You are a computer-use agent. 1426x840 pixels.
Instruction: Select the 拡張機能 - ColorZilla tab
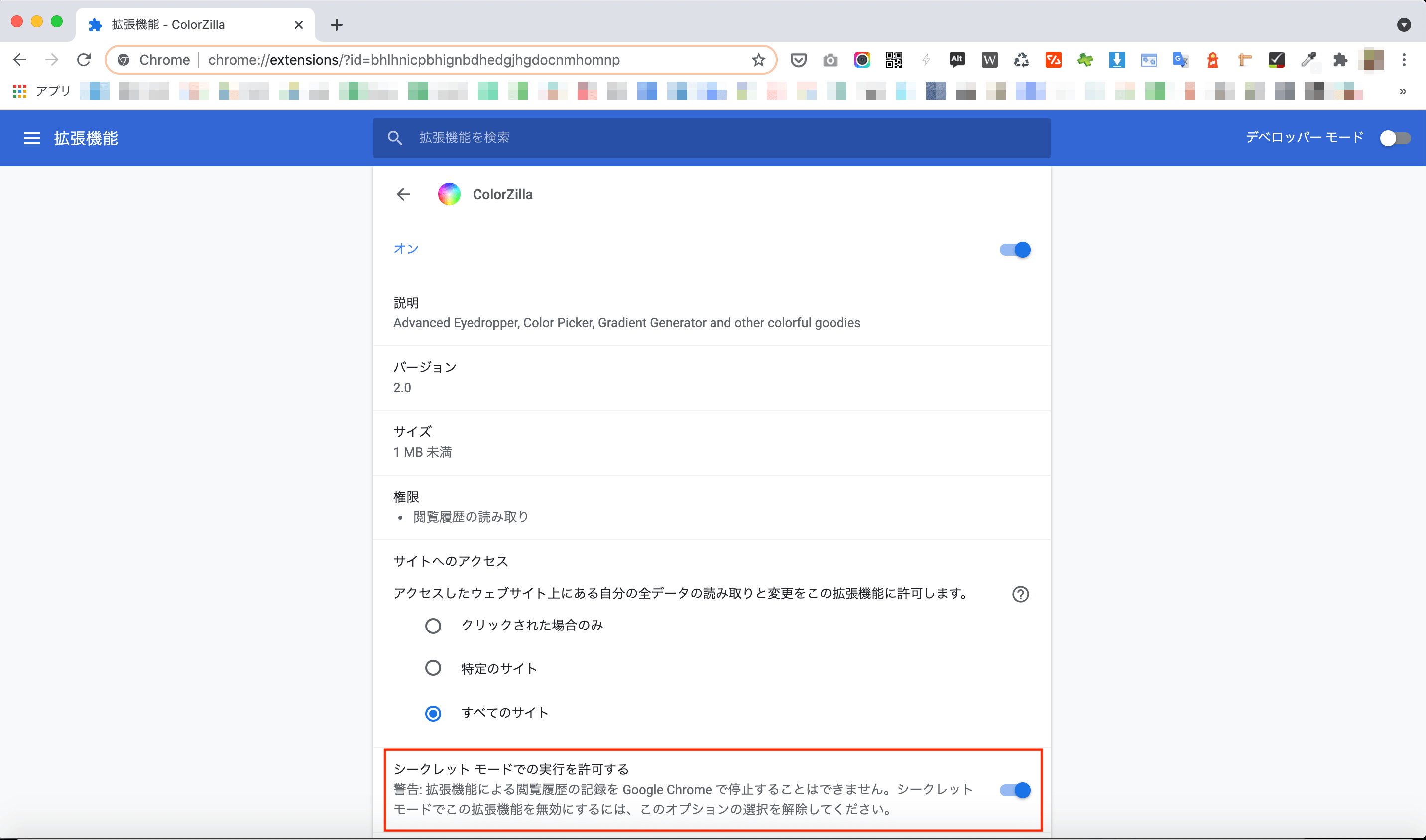(x=195, y=25)
